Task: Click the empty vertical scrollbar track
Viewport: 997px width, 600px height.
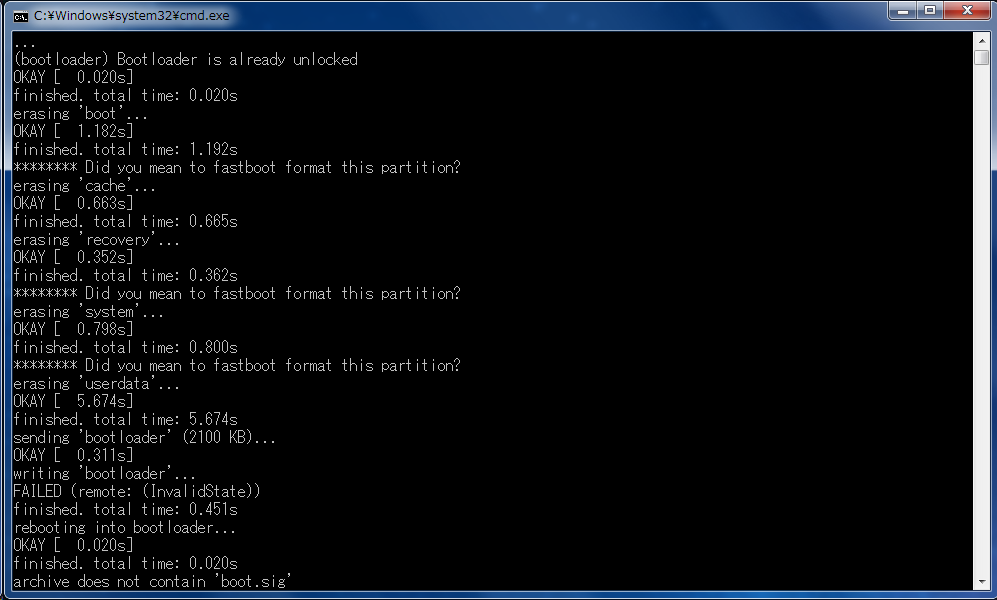Action: 981,318
